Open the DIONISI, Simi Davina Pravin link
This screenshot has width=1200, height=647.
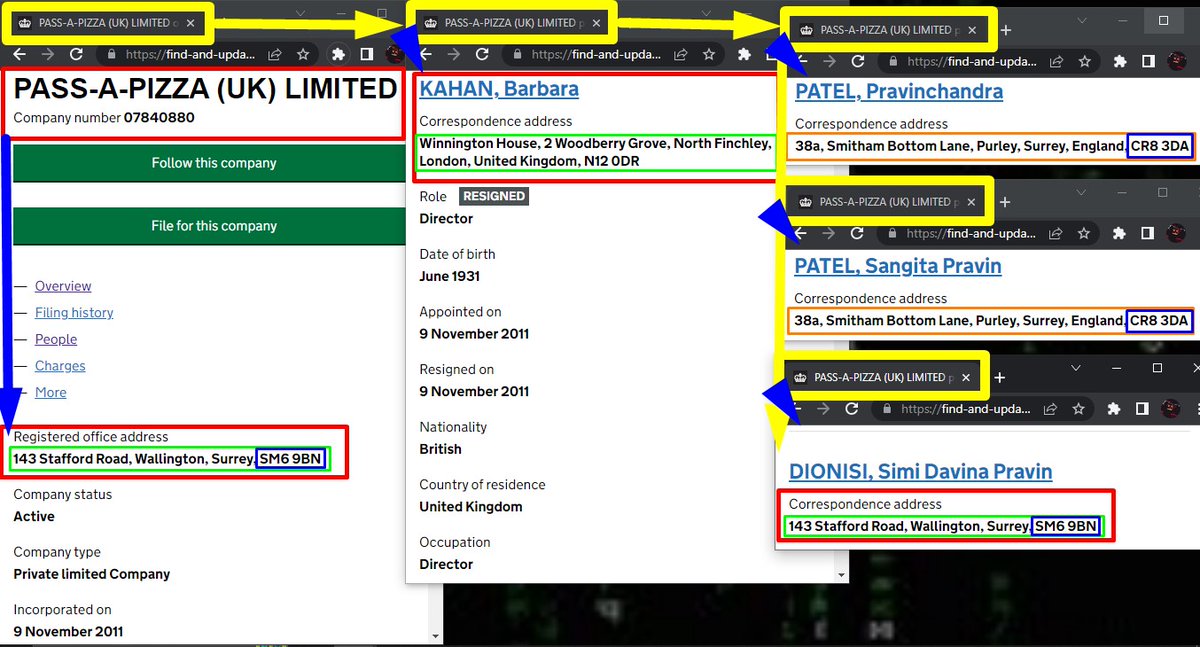[x=921, y=472]
